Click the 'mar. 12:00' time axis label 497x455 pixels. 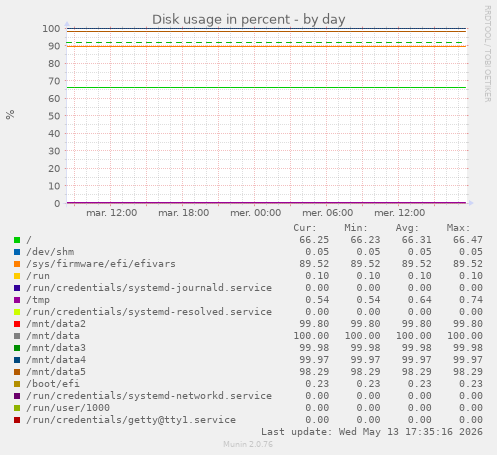112,213
